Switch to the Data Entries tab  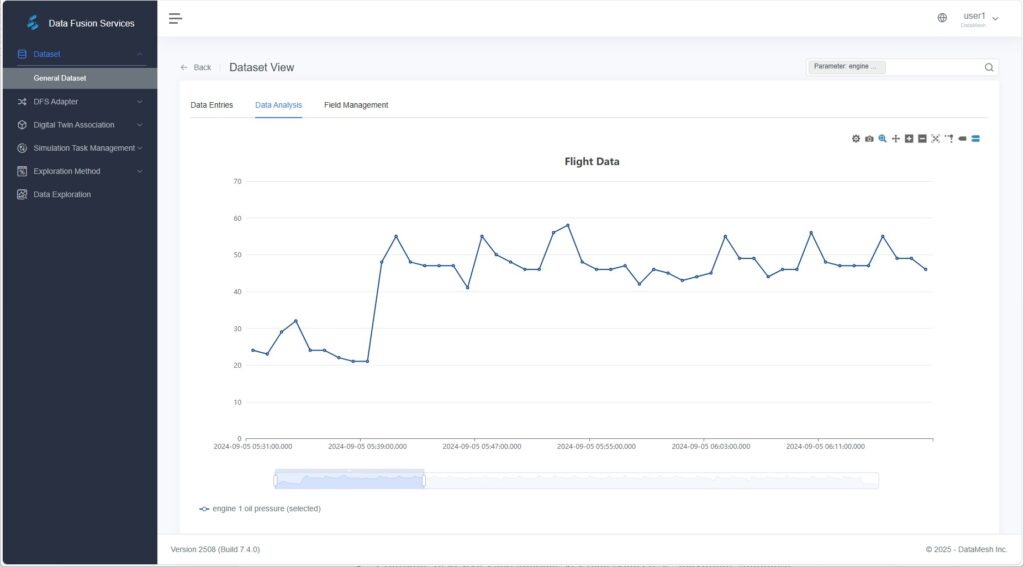tap(212, 105)
